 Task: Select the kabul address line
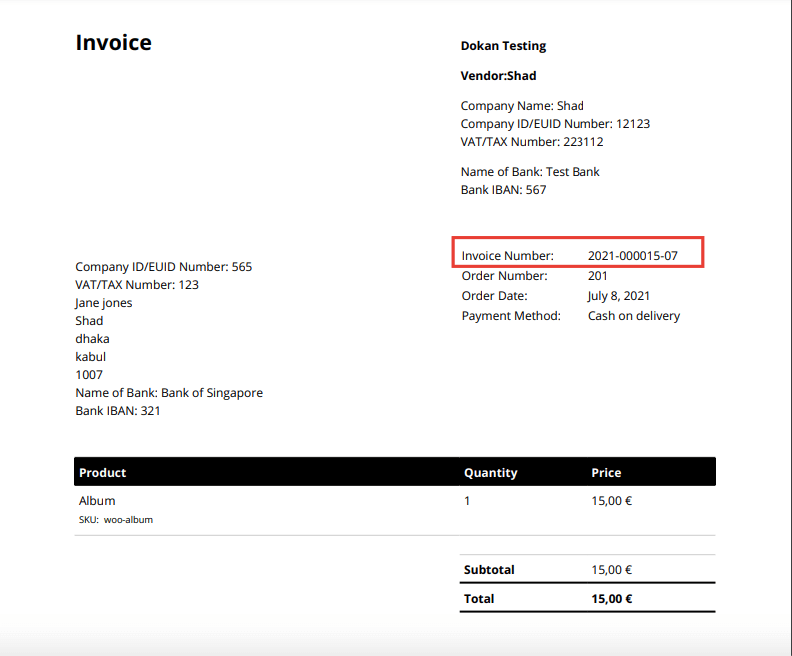coord(90,357)
